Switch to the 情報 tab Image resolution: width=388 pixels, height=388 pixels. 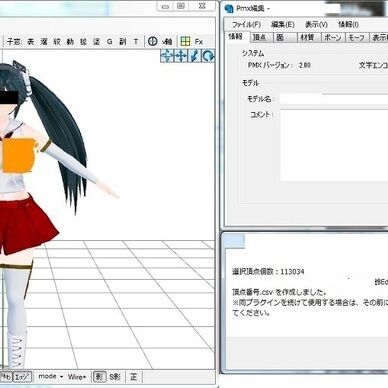pos(236,37)
